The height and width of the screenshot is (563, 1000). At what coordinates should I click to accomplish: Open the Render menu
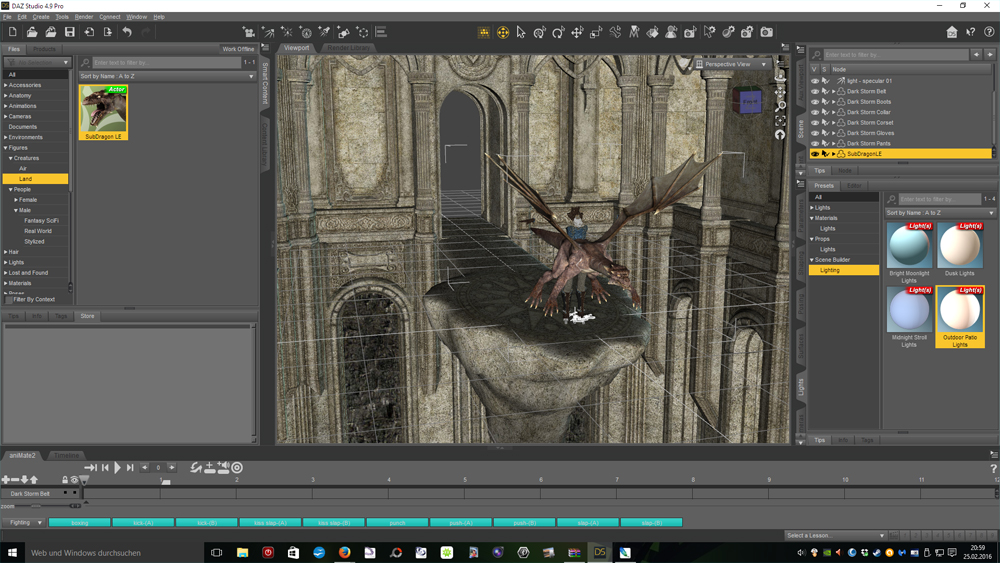[84, 17]
